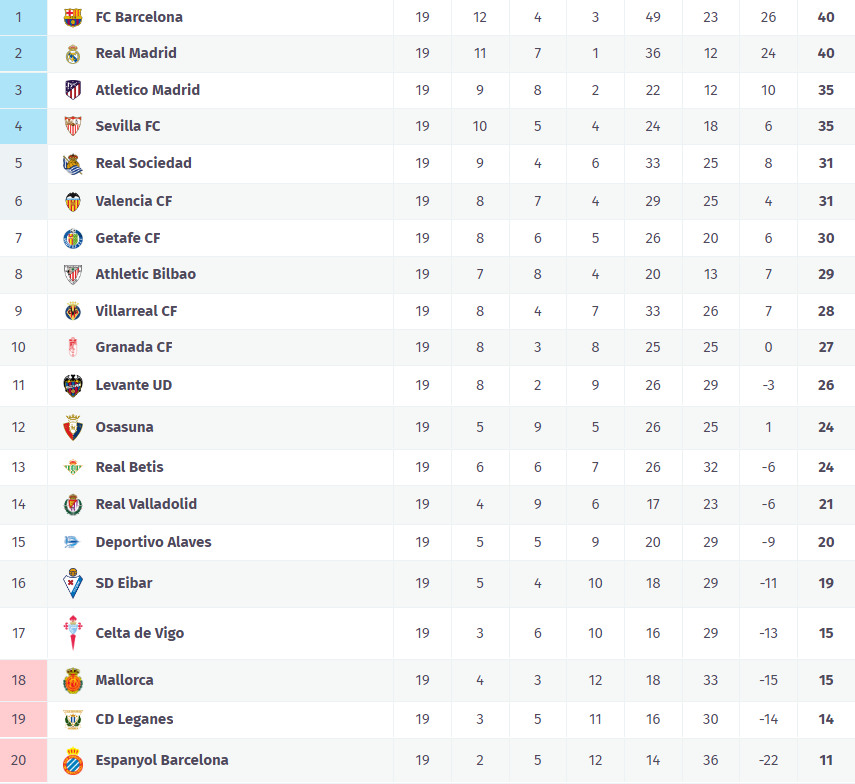Open the Levante UD team link
This screenshot has width=855, height=784.
(133, 385)
